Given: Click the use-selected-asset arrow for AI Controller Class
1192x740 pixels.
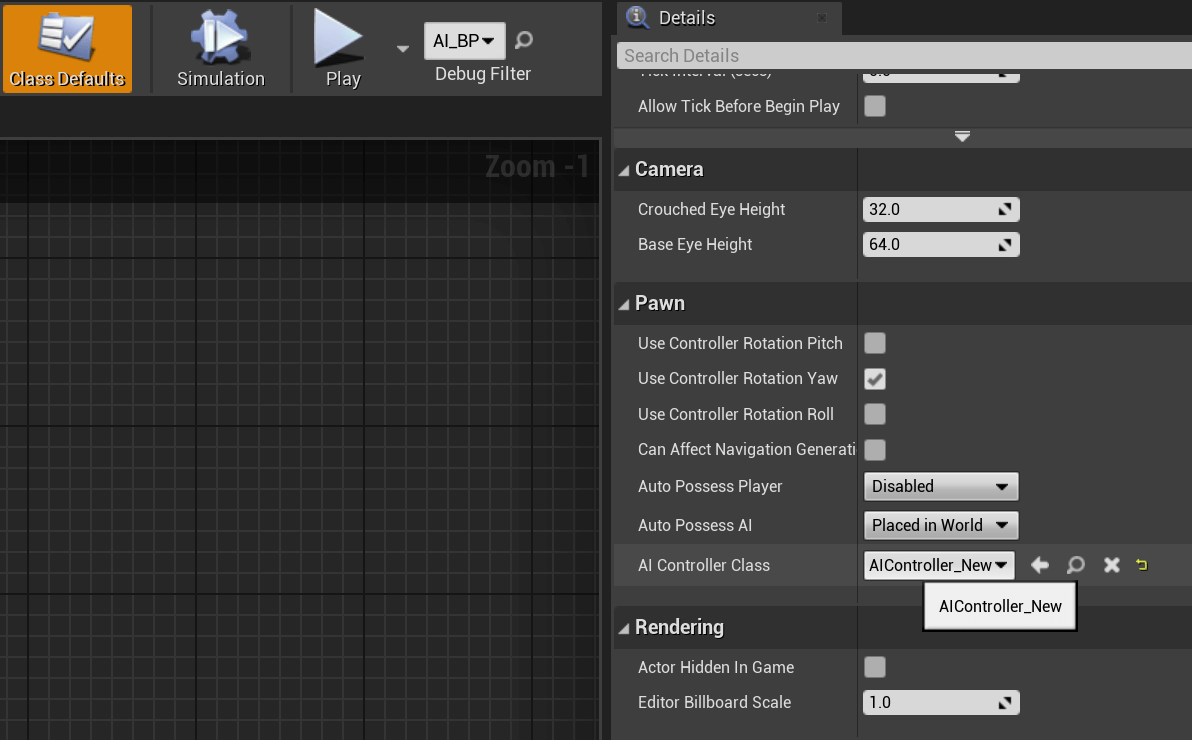Looking at the screenshot, I should click(x=1040, y=565).
